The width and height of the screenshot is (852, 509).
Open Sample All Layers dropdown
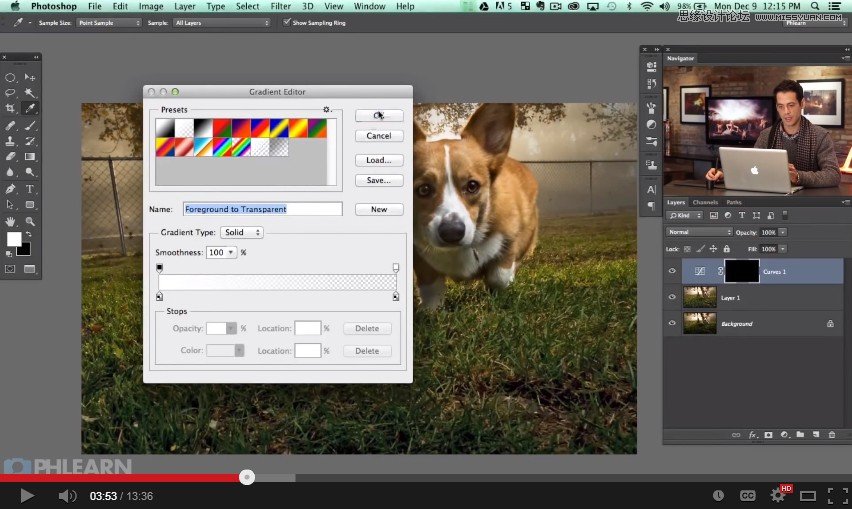point(221,23)
